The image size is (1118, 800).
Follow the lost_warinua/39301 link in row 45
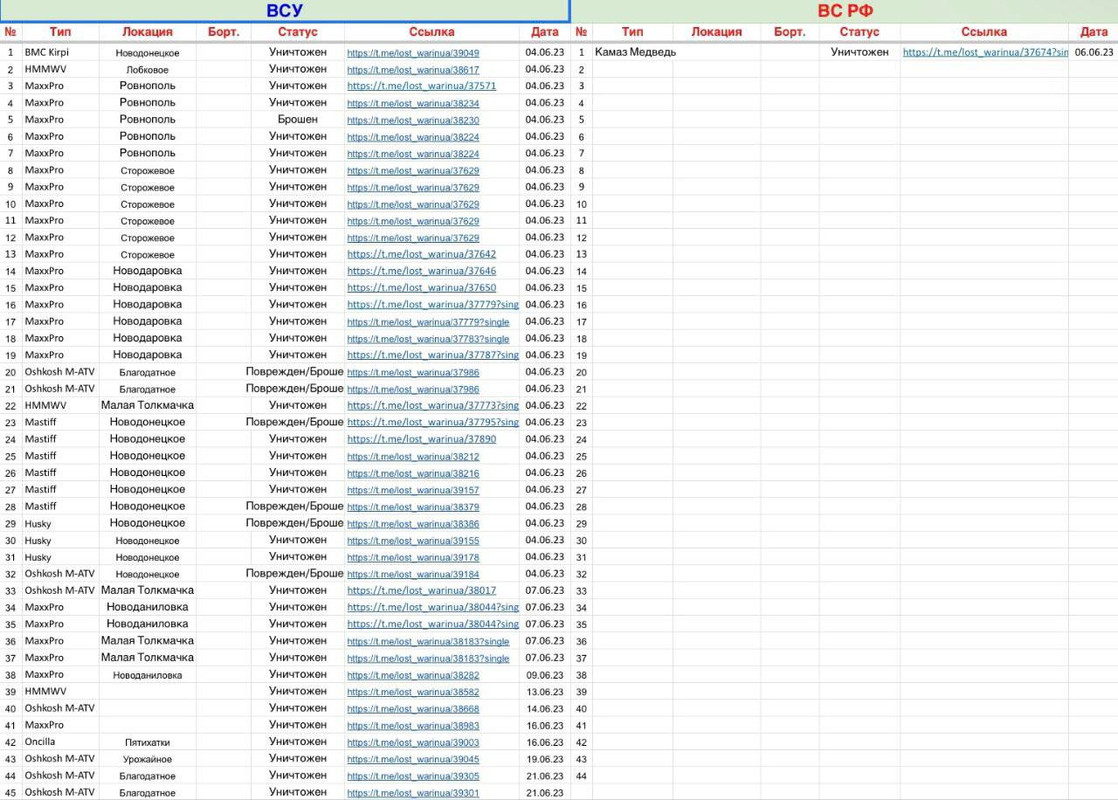[413, 793]
